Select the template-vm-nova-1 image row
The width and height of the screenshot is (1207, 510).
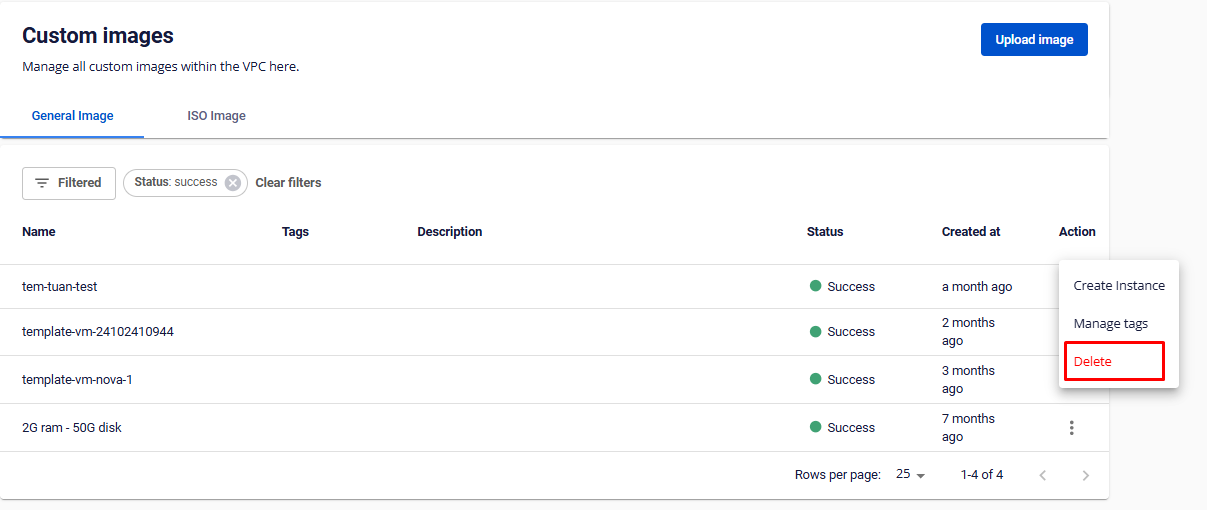(77, 380)
